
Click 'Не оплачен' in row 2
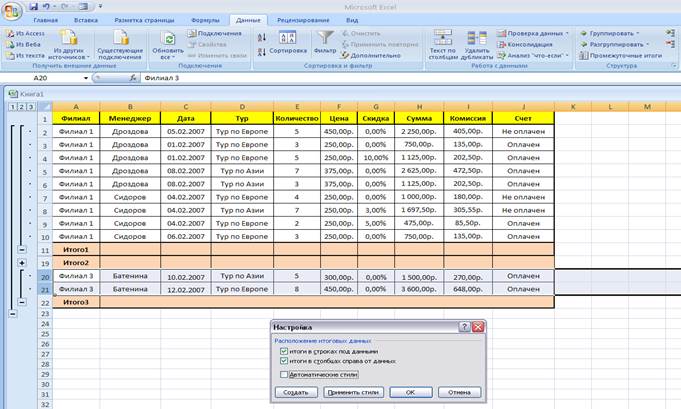[523, 132]
